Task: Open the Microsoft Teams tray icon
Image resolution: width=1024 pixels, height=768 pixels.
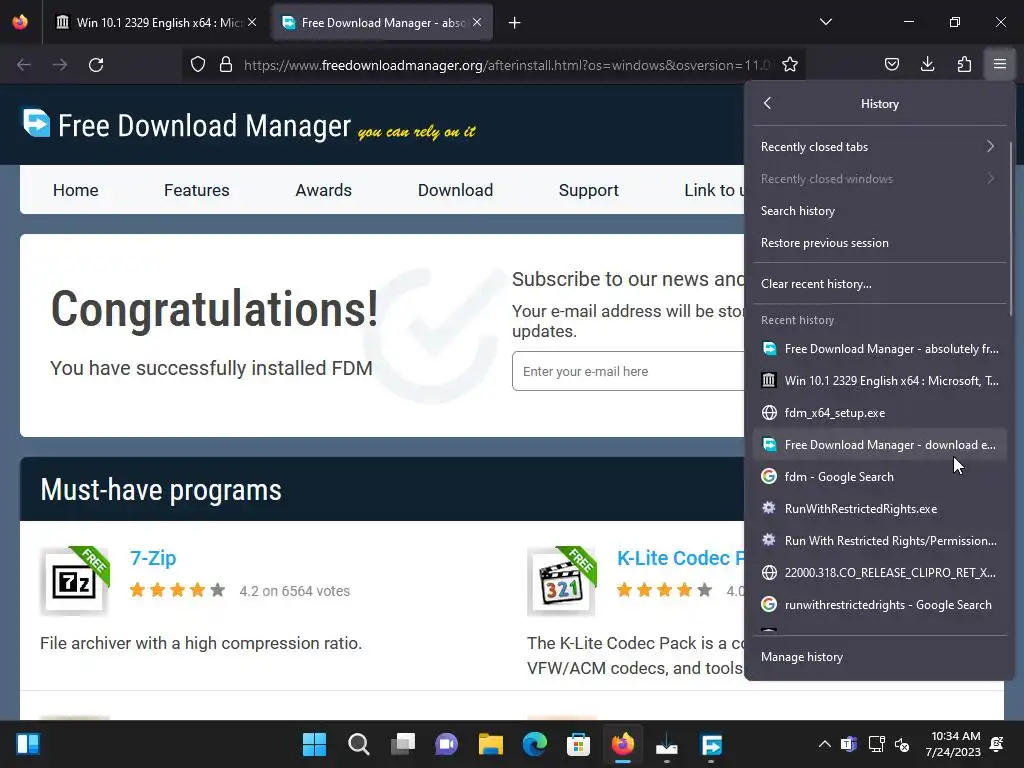Action: point(849,744)
